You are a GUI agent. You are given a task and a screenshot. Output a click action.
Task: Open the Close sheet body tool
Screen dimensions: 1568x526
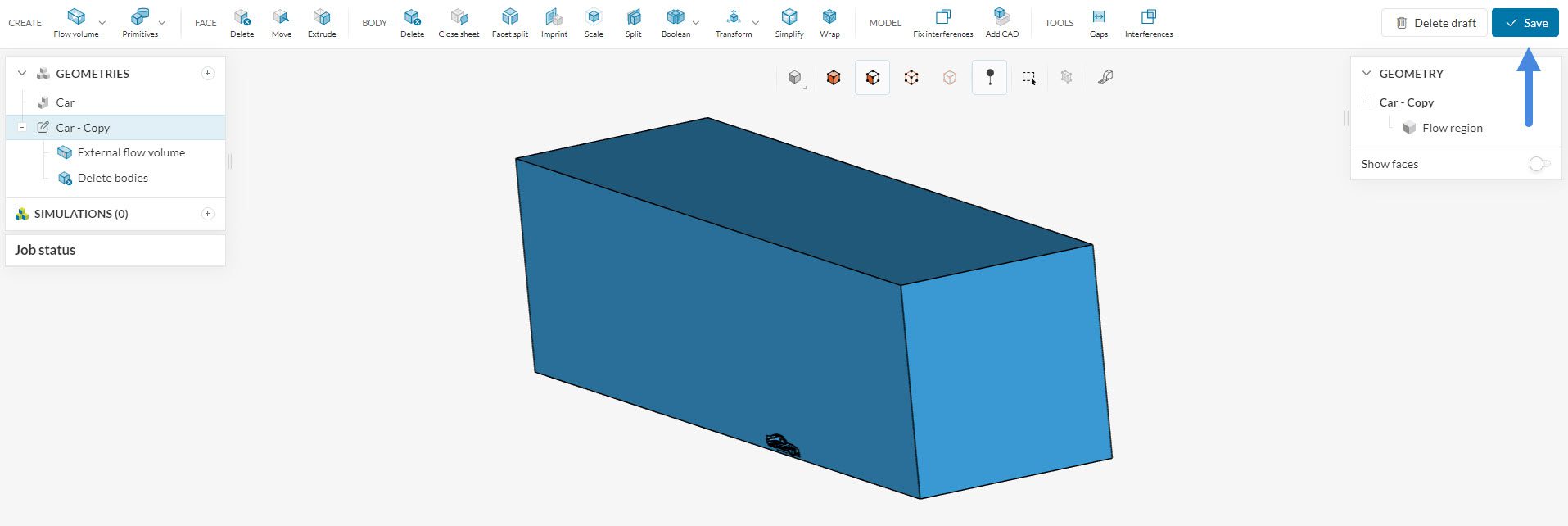click(x=459, y=22)
